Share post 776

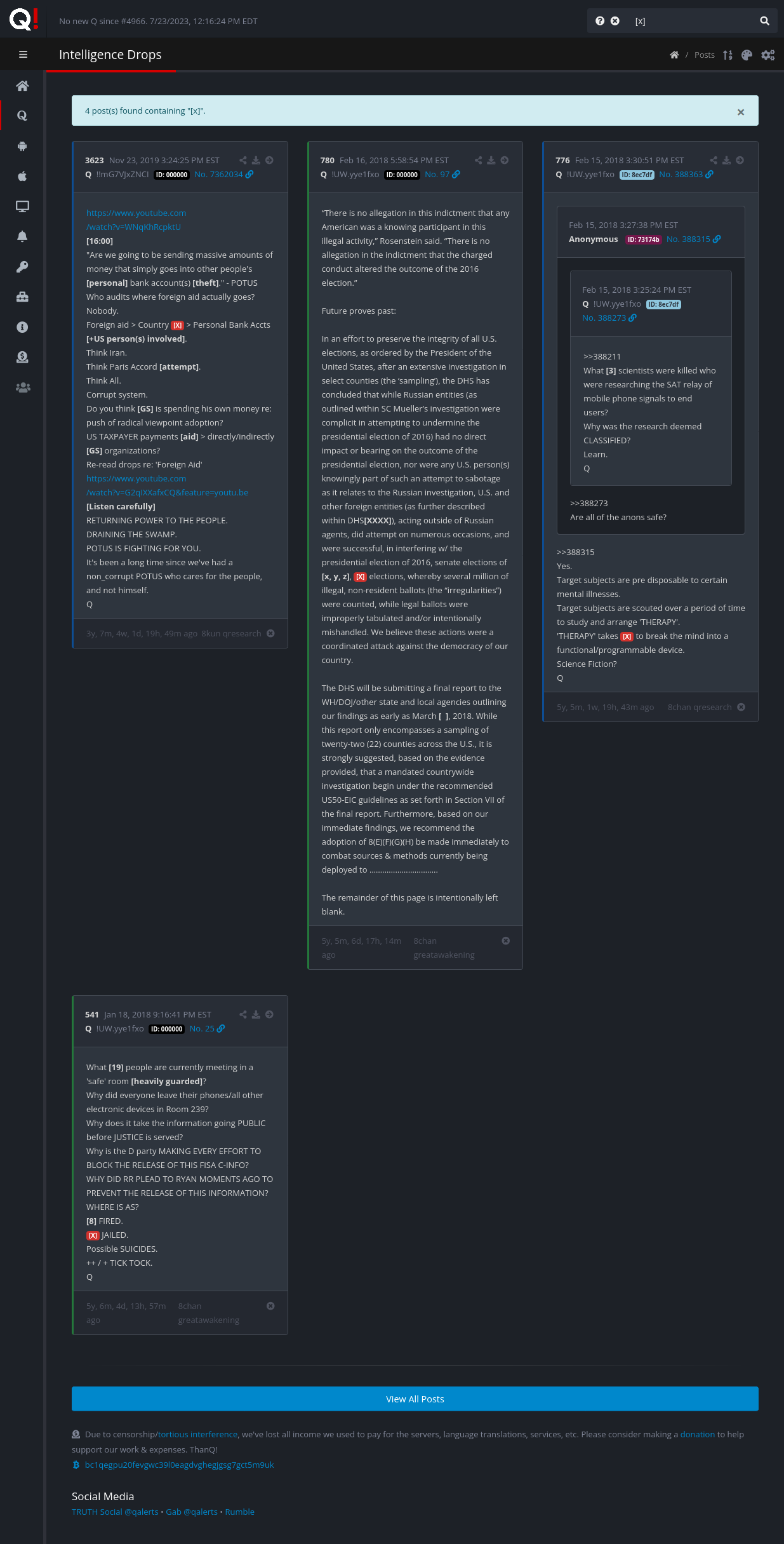pos(714,161)
